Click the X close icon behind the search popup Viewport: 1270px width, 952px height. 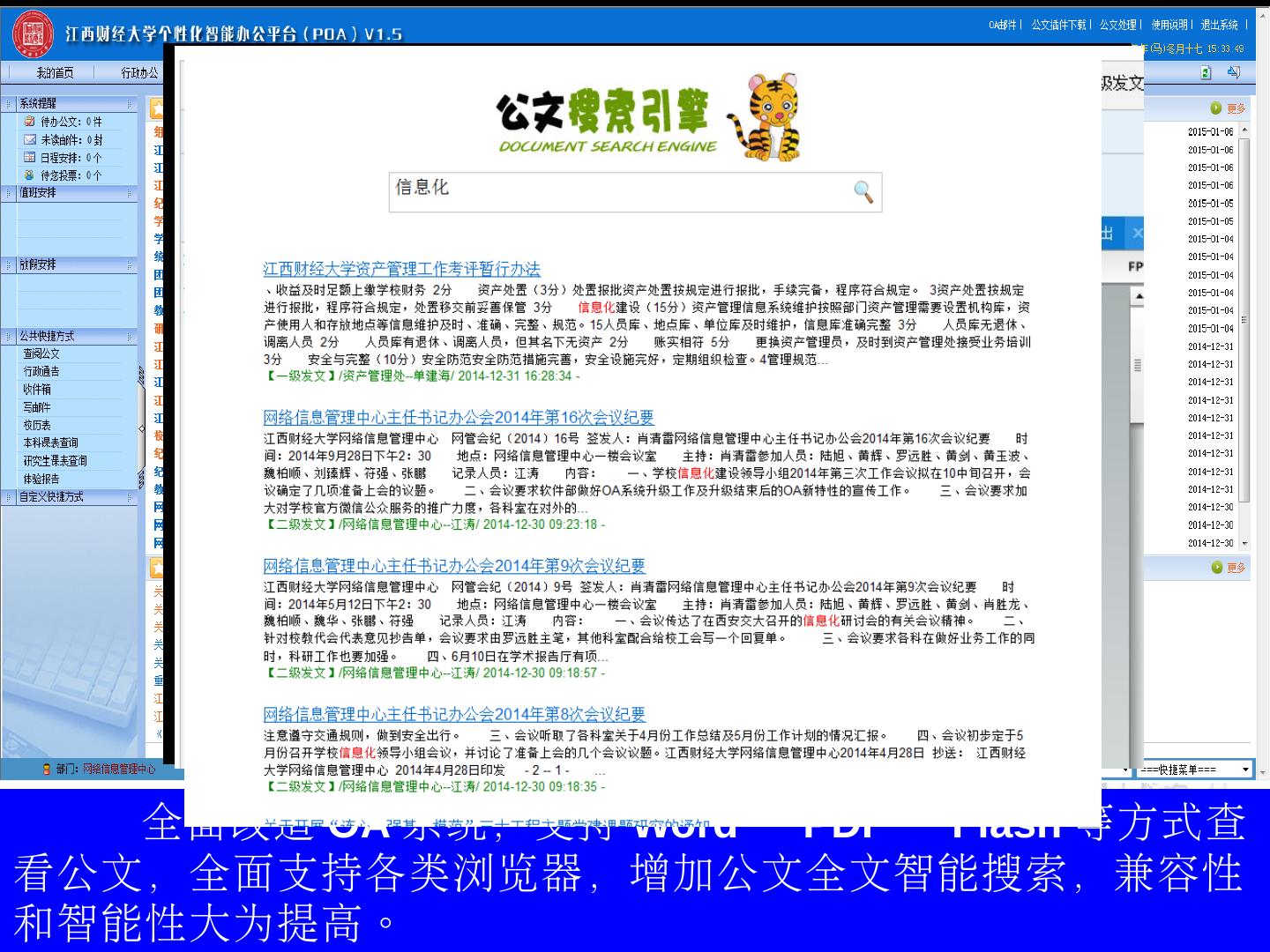pyautogui.click(x=1137, y=234)
